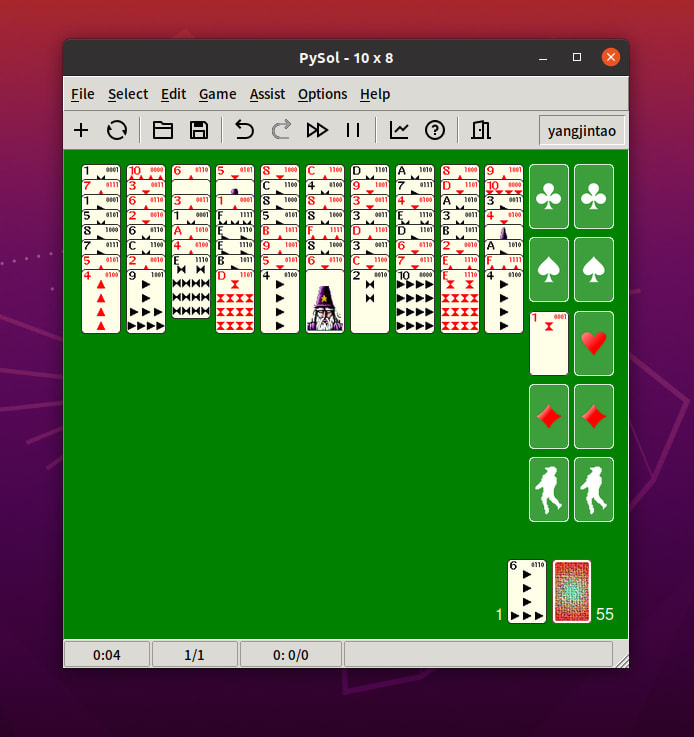Click the left diamonds foundation

pos(549,416)
